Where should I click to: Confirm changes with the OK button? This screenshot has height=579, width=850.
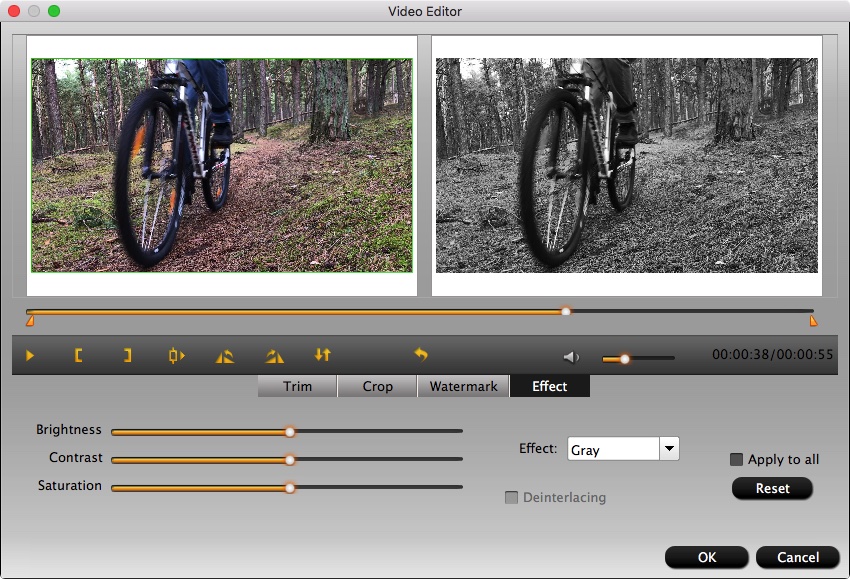click(x=706, y=557)
